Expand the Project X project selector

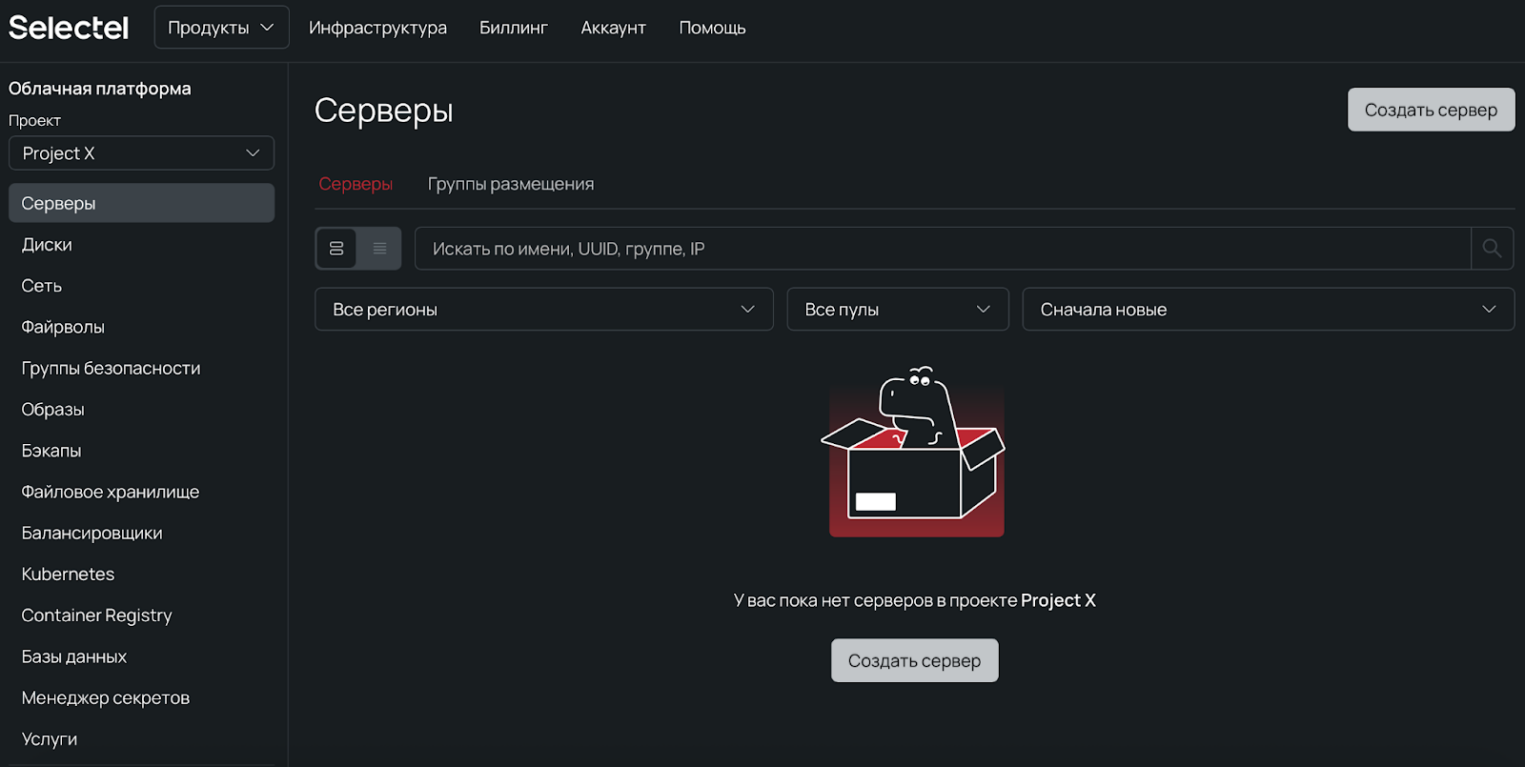(x=141, y=153)
